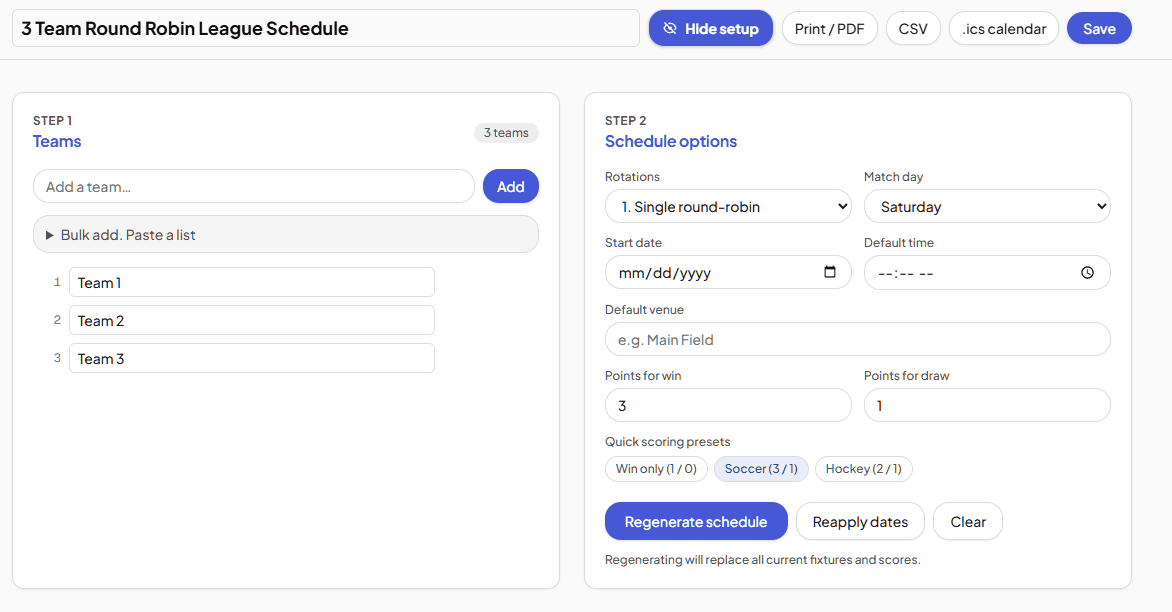
Task: Select the Hockey (2 / 1) preset
Action: tap(863, 469)
